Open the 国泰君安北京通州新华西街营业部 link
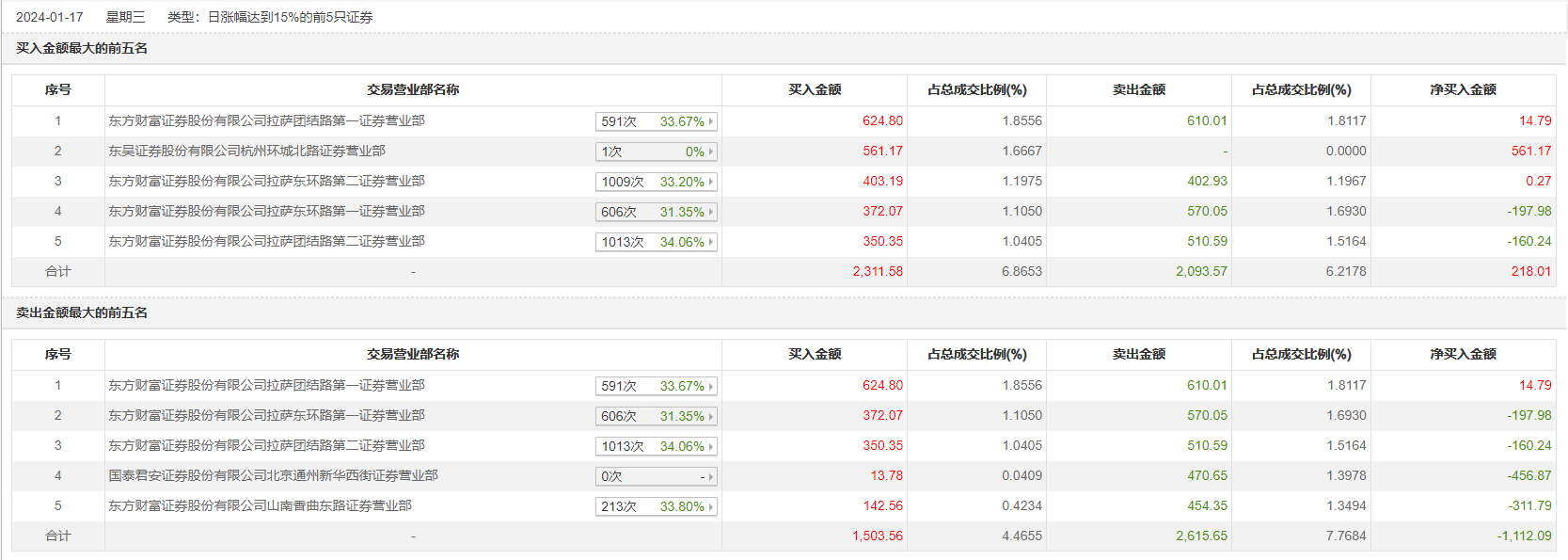 273,475
